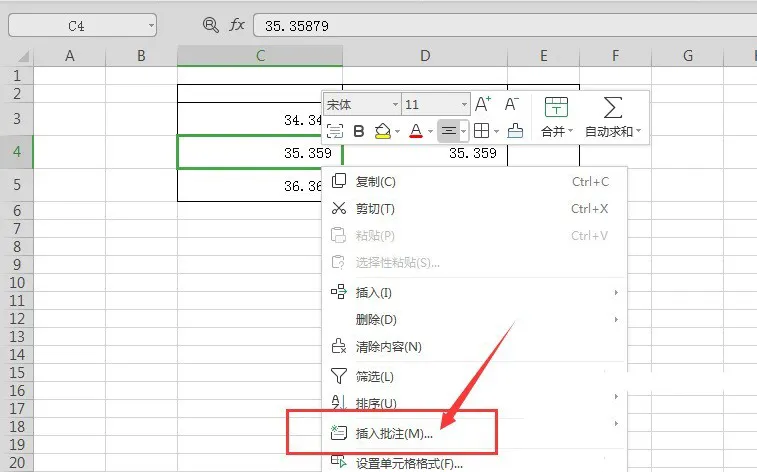Choose 插入批注(M)... to add comment
The width and height of the screenshot is (757, 472).
(x=475, y=433)
